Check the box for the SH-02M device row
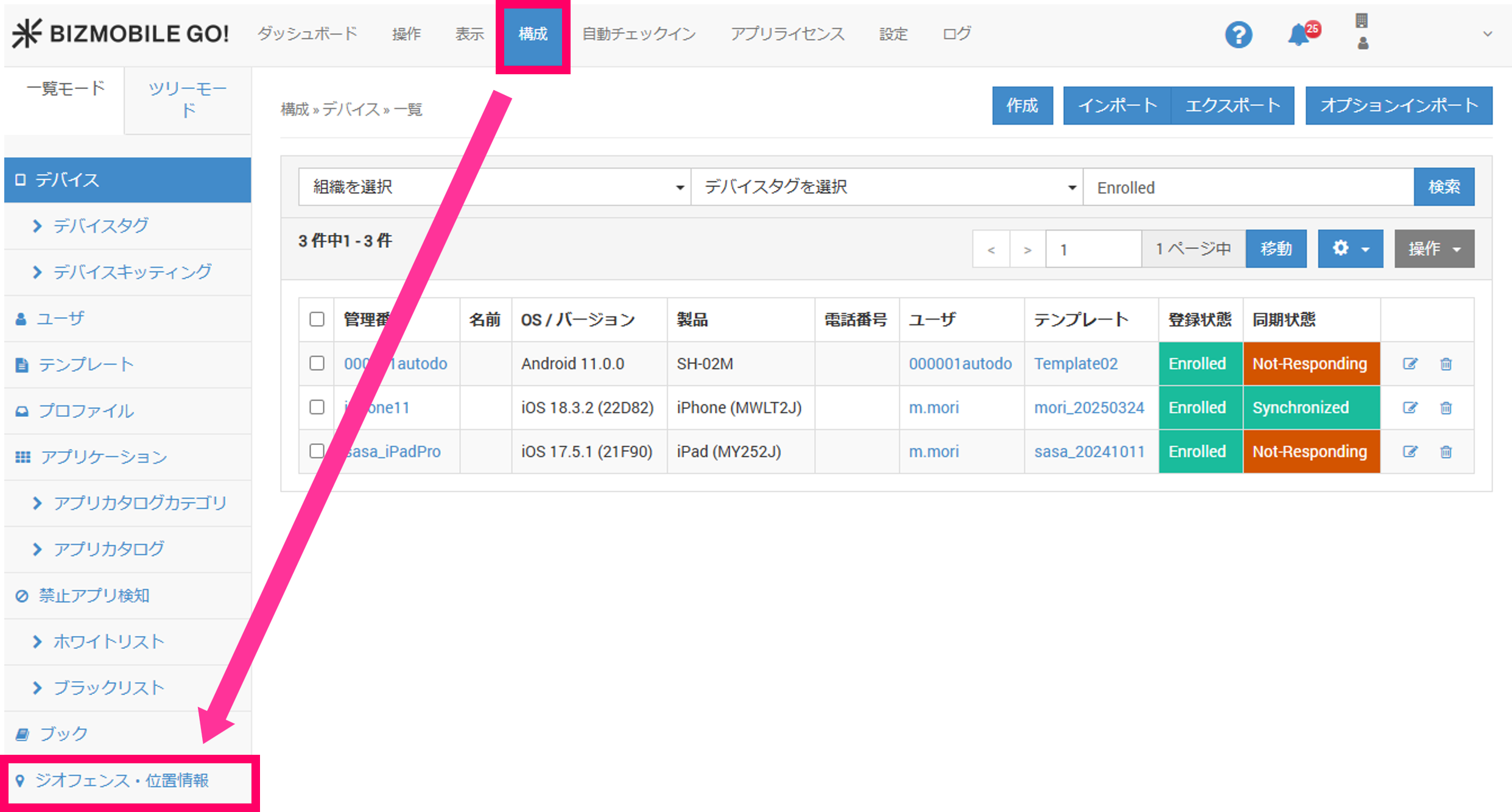1512x812 pixels. pyautogui.click(x=317, y=363)
